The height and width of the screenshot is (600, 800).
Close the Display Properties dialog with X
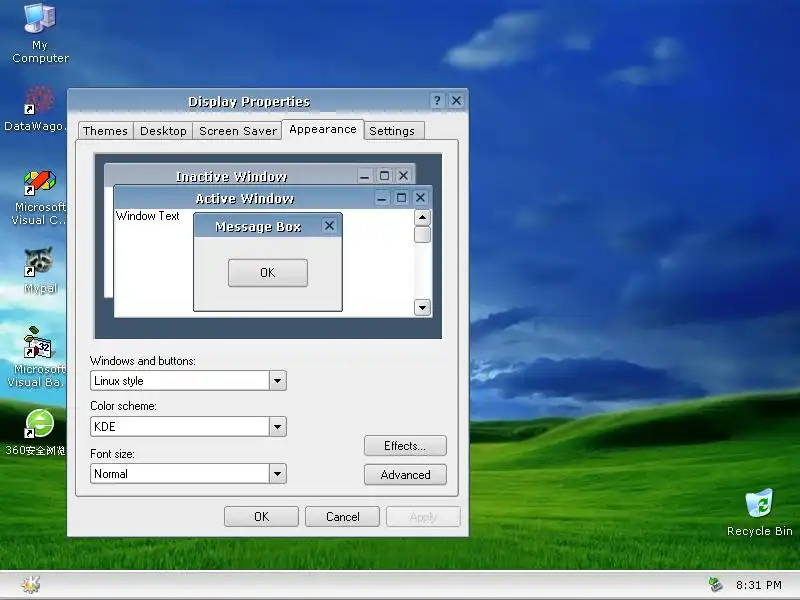456,101
